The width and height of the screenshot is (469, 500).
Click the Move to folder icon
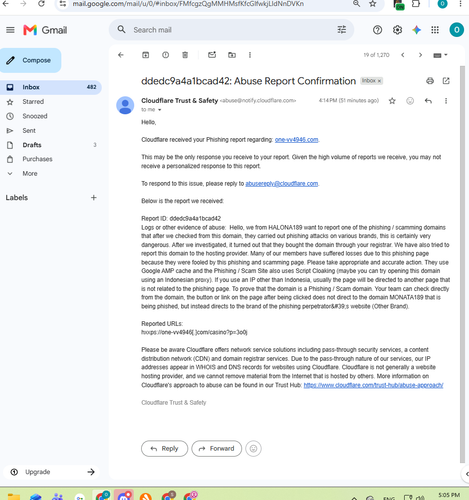coord(232,55)
